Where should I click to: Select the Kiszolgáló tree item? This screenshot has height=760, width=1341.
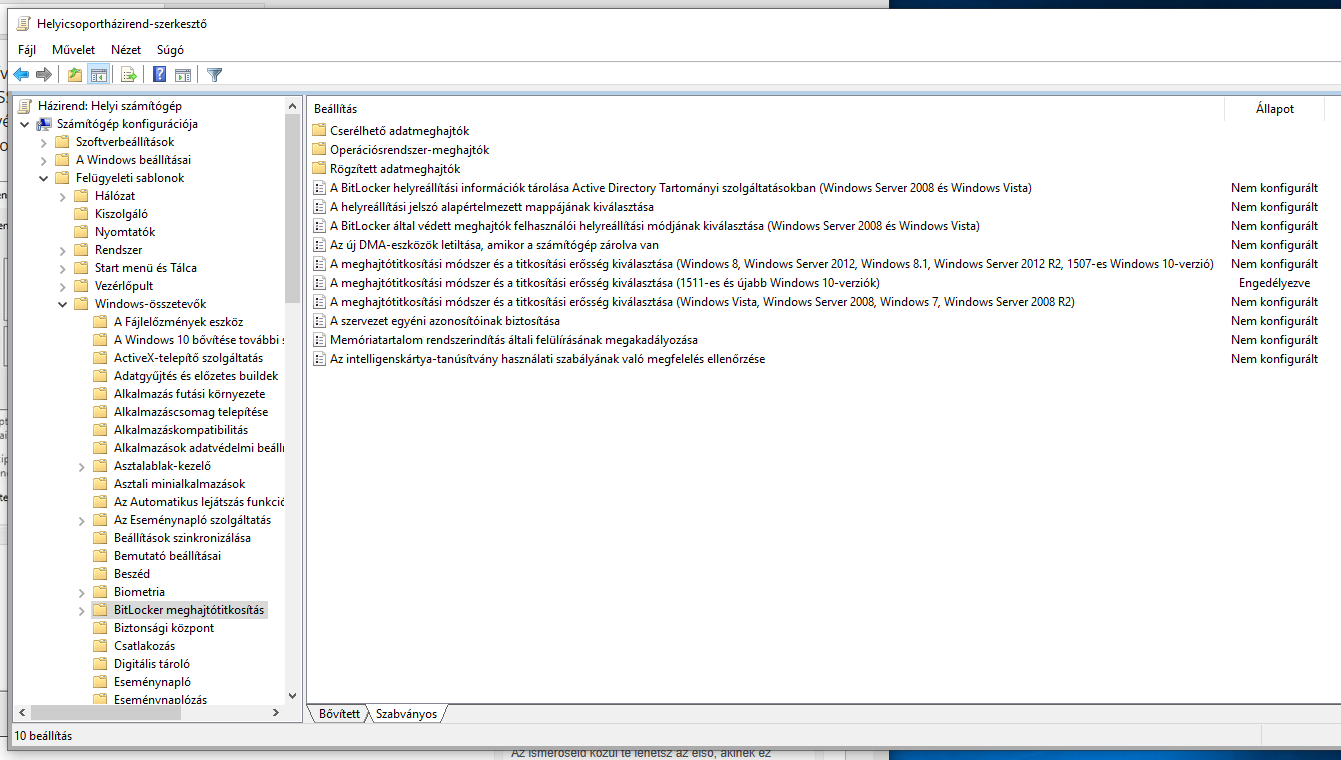click(121, 214)
